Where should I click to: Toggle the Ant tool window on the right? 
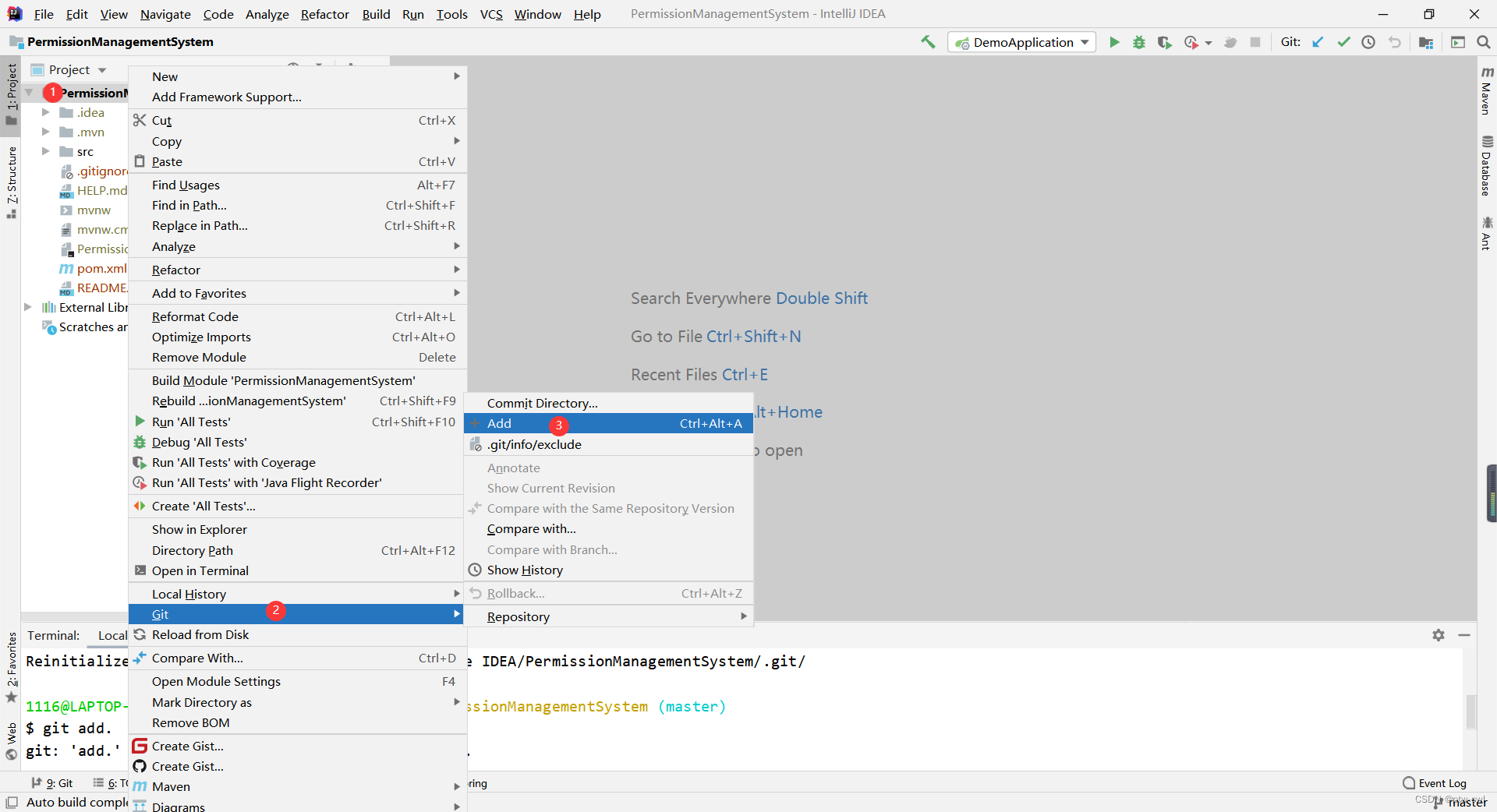click(1487, 234)
